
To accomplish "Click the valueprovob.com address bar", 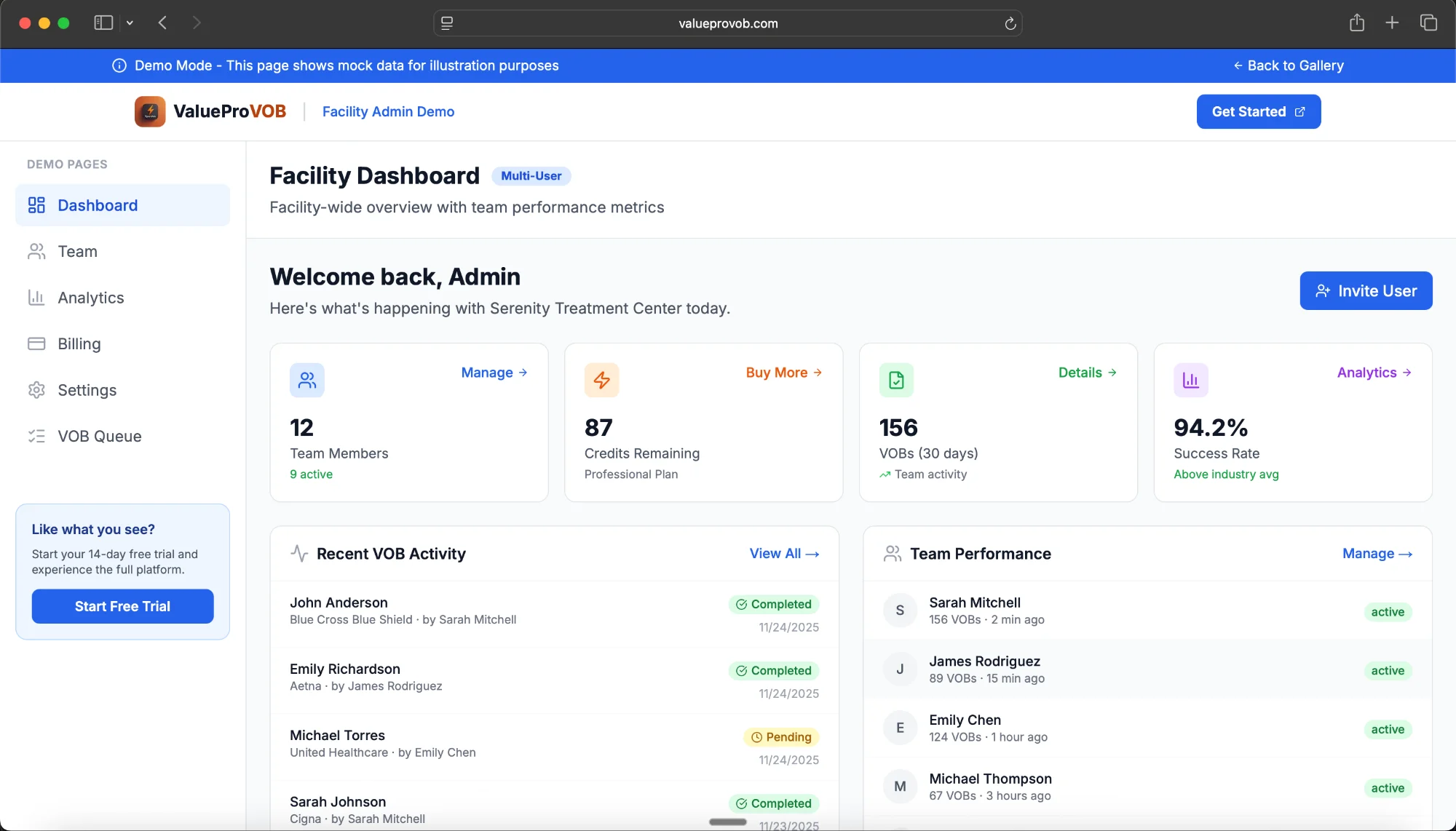I will (x=727, y=23).
